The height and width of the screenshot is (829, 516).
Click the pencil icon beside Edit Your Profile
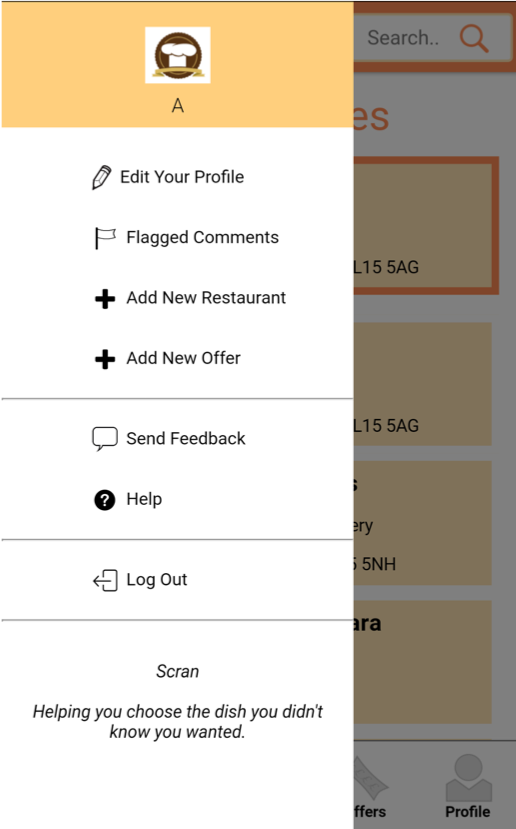coord(102,177)
